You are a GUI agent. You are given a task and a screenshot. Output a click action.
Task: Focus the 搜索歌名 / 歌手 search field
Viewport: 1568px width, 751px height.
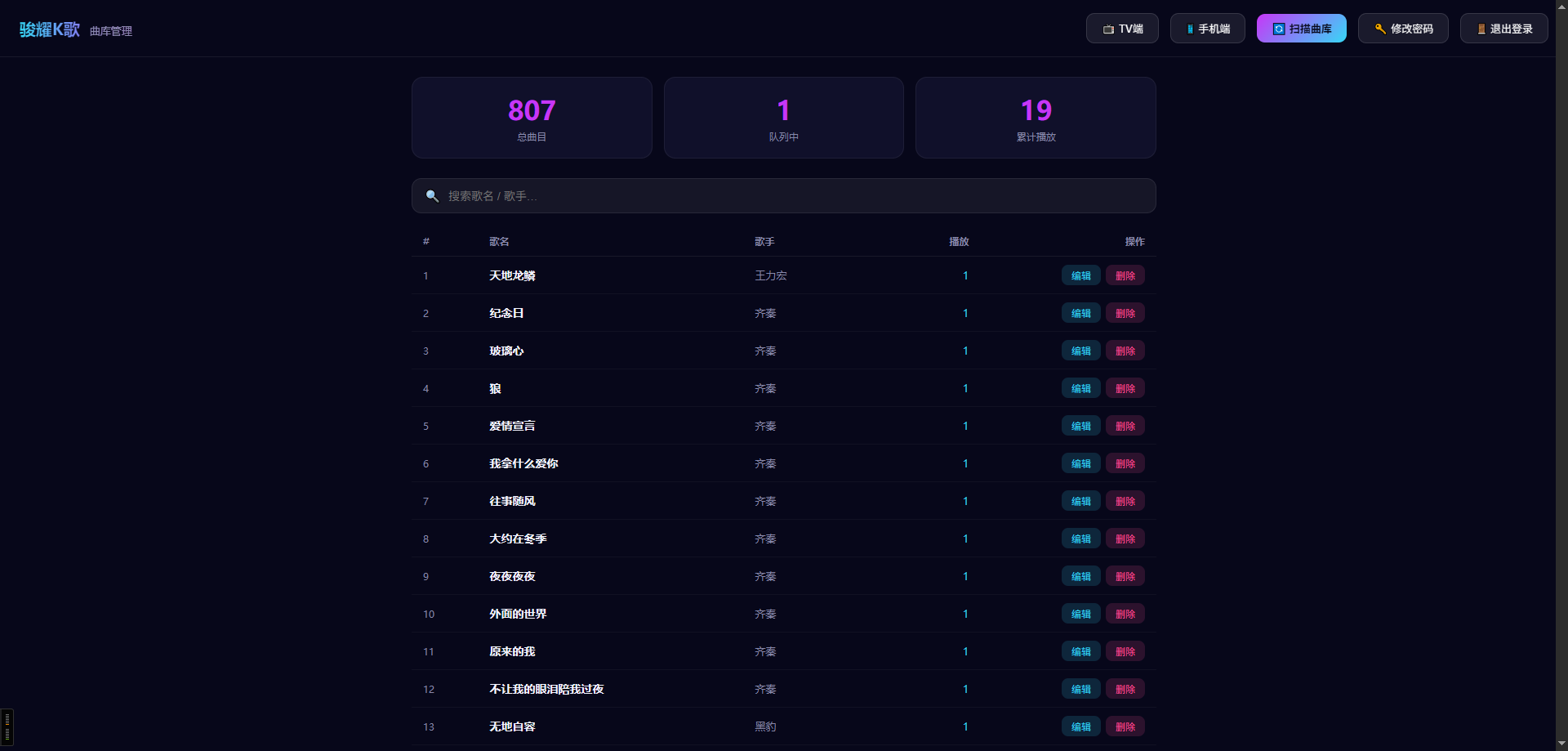coord(783,196)
